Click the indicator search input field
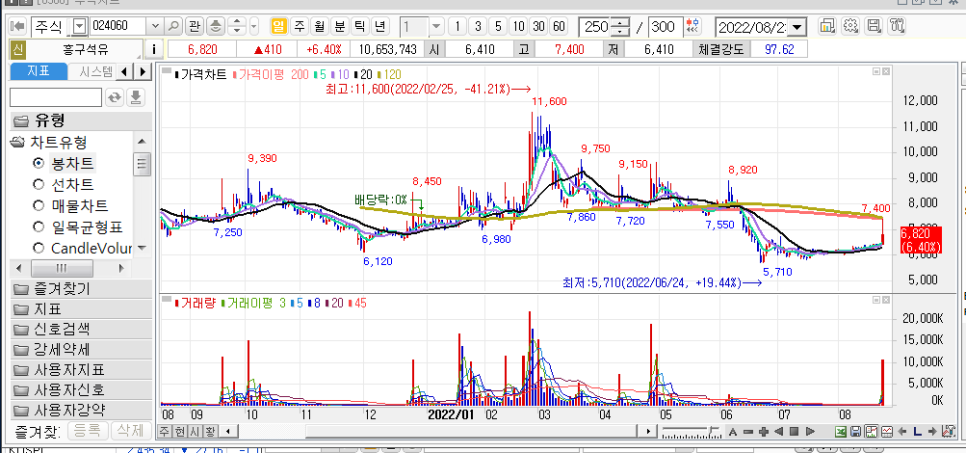966x453 pixels. pyautogui.click(x=56, y=97)
